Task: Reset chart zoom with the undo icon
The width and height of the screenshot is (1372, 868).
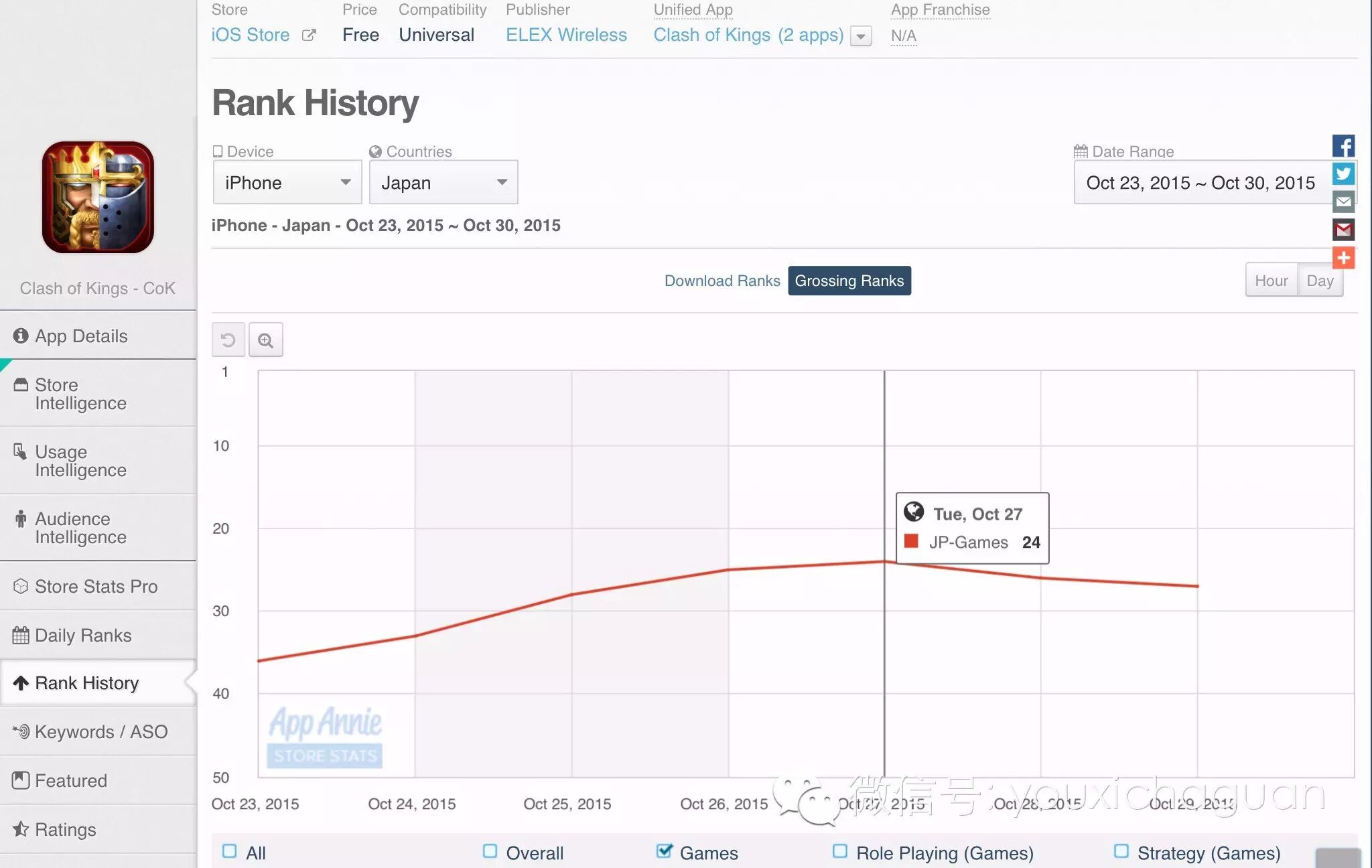Action: pos(228,340)
